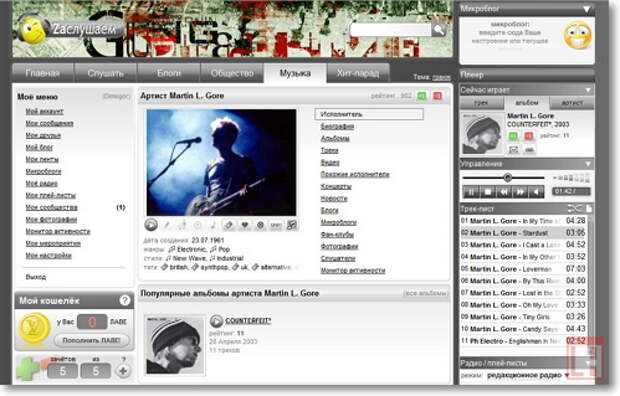This screenshot has width=620, height=396.
Task: Open the artist Альбомы link
Action: pos(335,138)
